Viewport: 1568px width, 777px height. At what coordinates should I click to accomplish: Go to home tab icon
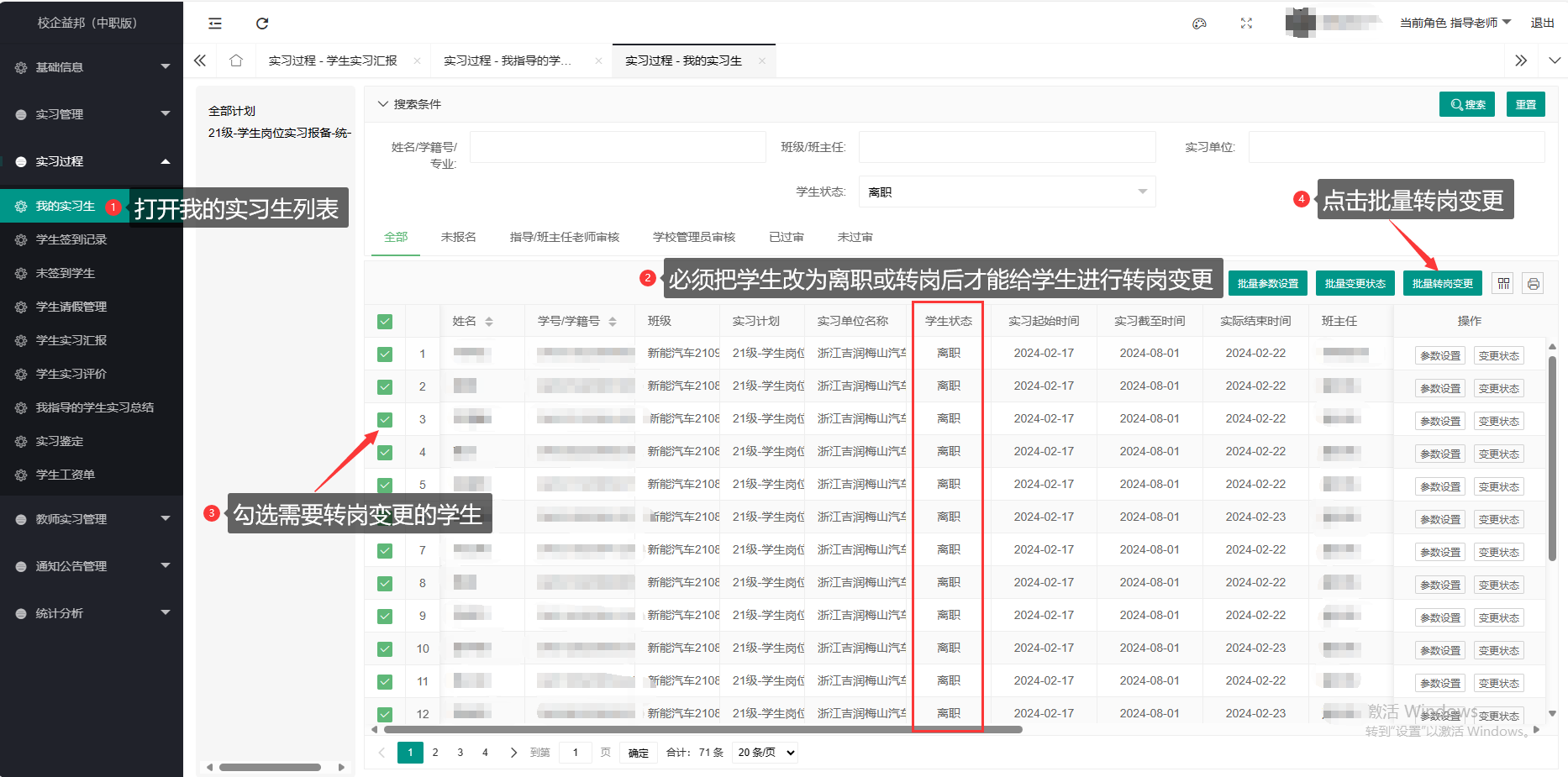[236, 60]
